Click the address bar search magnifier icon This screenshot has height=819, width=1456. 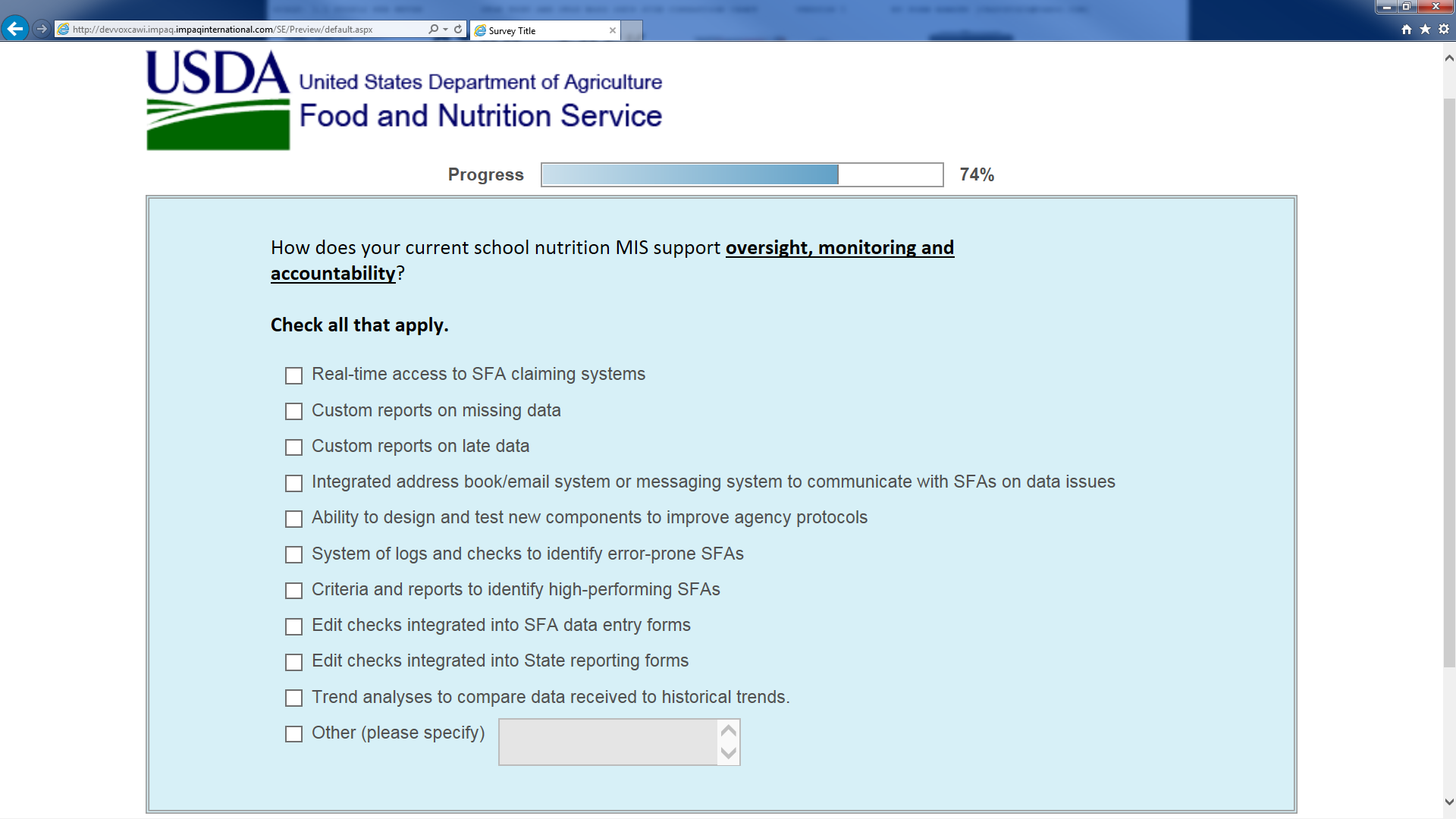coord(433,29)
